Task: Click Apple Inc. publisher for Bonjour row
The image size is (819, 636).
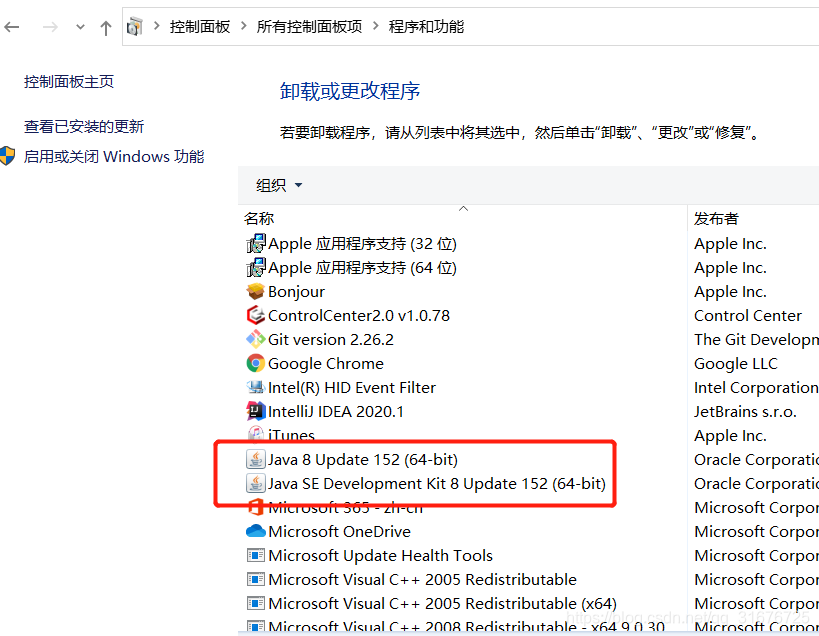Action: 730,292
